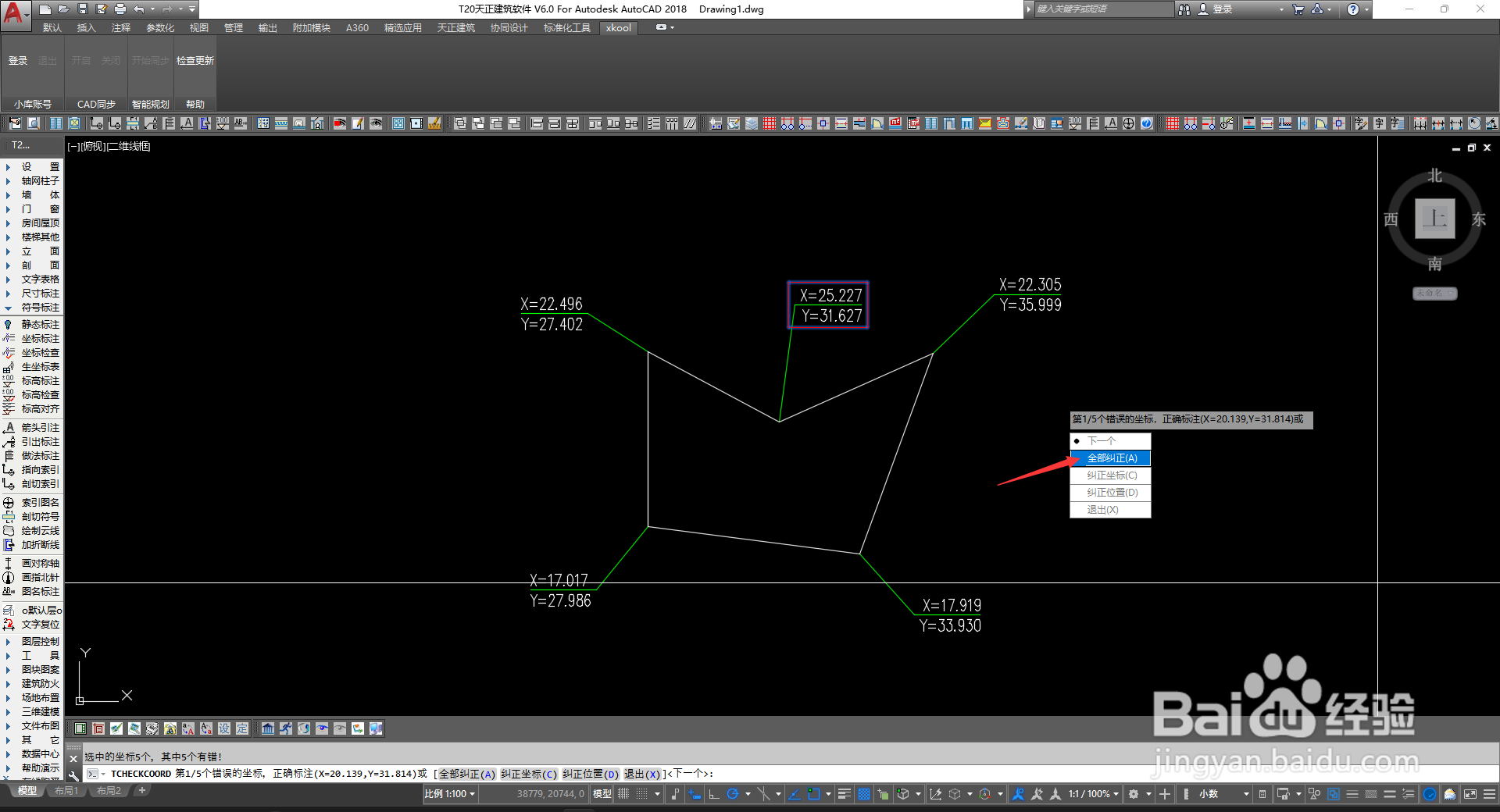Open the 标准化工具 ribbon tab
1500x812 pixels.
[567, 28]
